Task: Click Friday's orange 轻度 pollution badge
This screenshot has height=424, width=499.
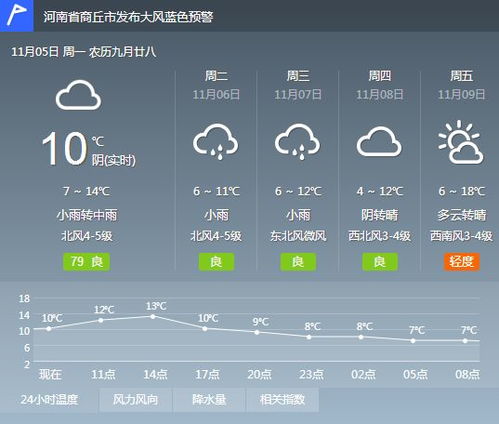Action: click(461, 261)
